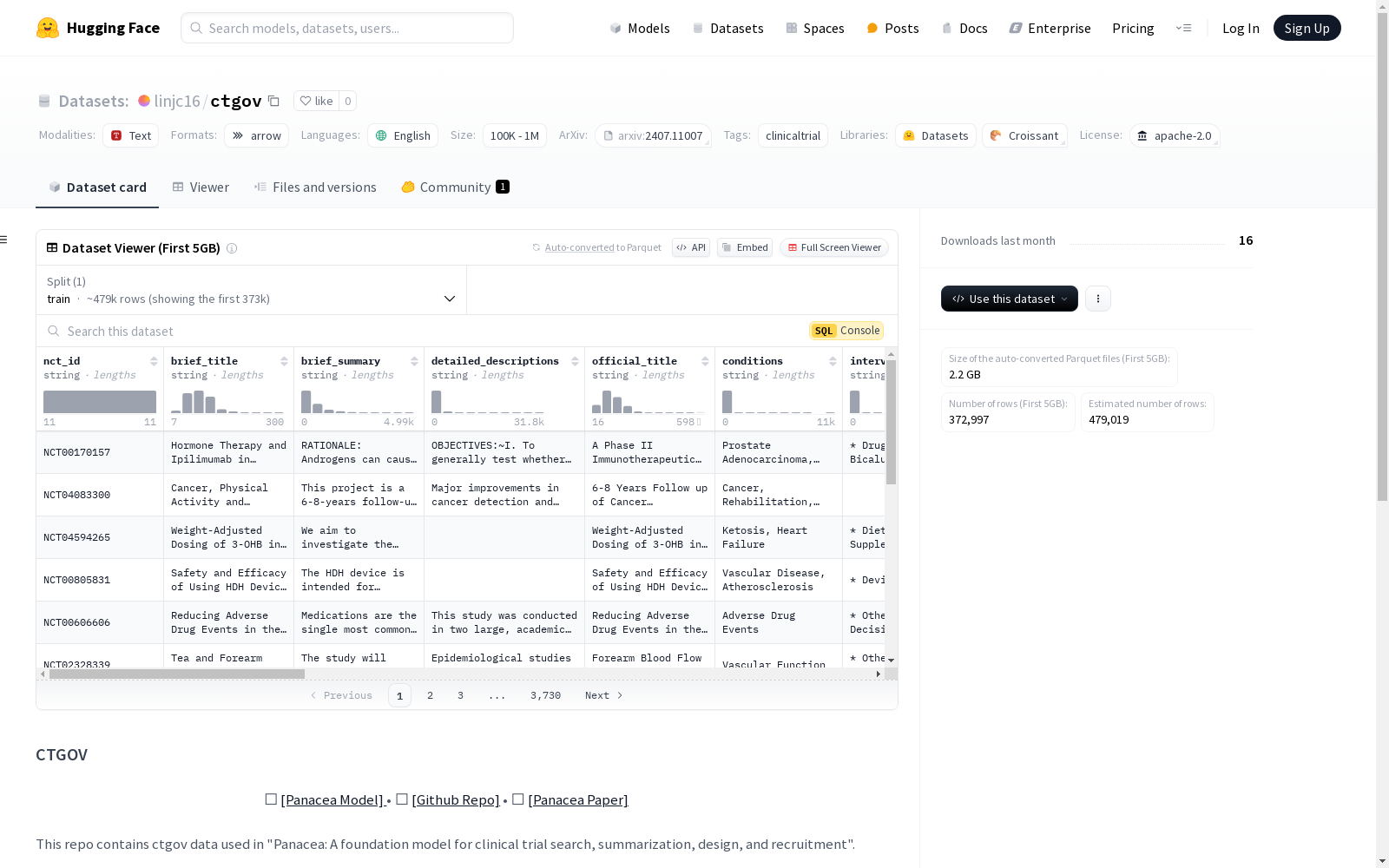Image resolution: width=1389 pixels, height=868 pixels.
Task: Select the English language tag
Action: (403, 135)
